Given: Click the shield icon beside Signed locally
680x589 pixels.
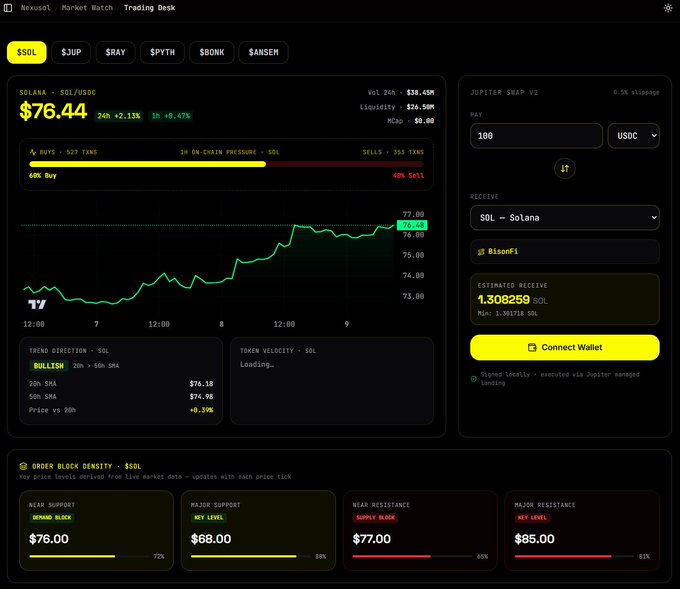Looking at the screenshot, I should pos(474,379).
